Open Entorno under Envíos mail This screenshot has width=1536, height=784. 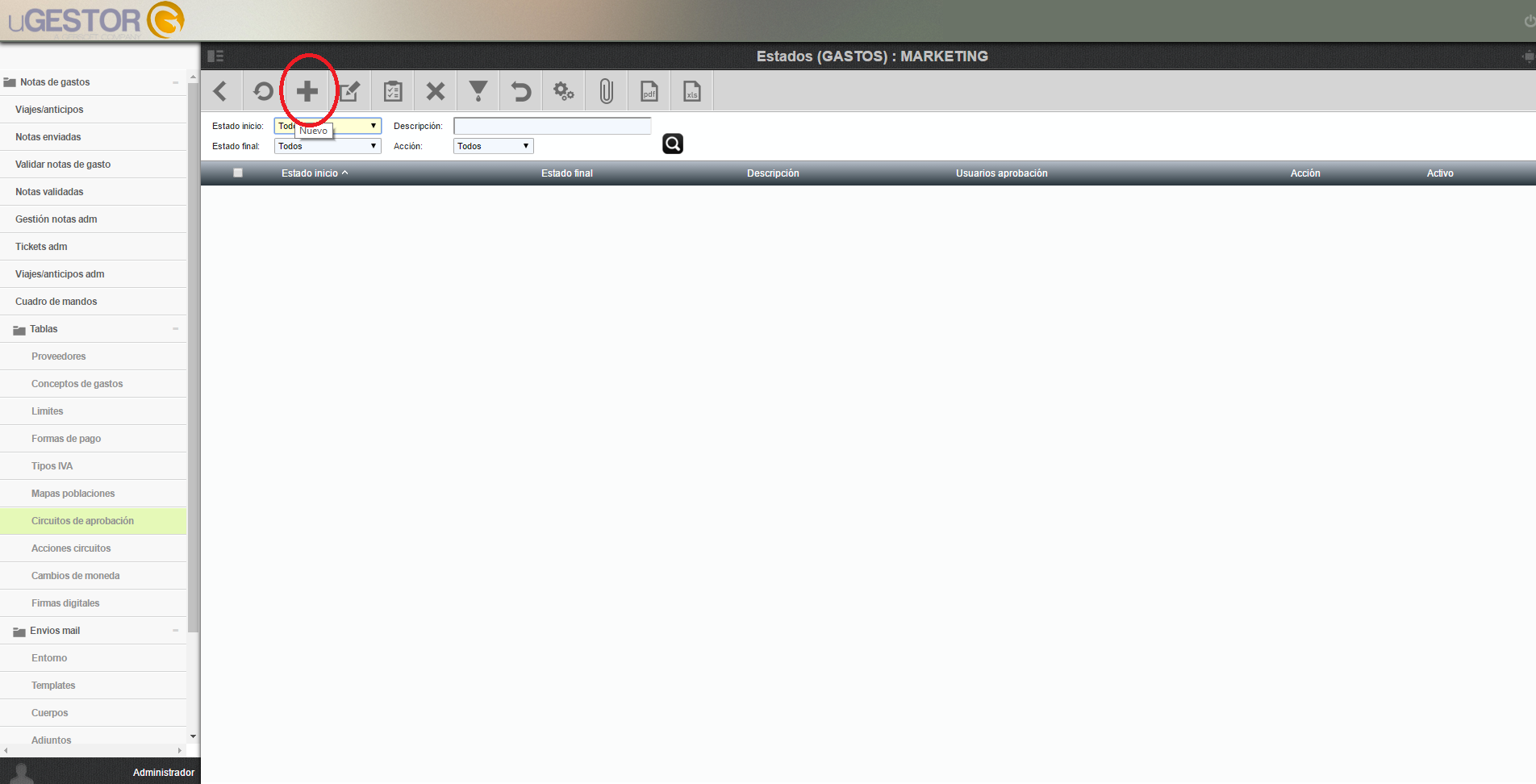(94, 658)
